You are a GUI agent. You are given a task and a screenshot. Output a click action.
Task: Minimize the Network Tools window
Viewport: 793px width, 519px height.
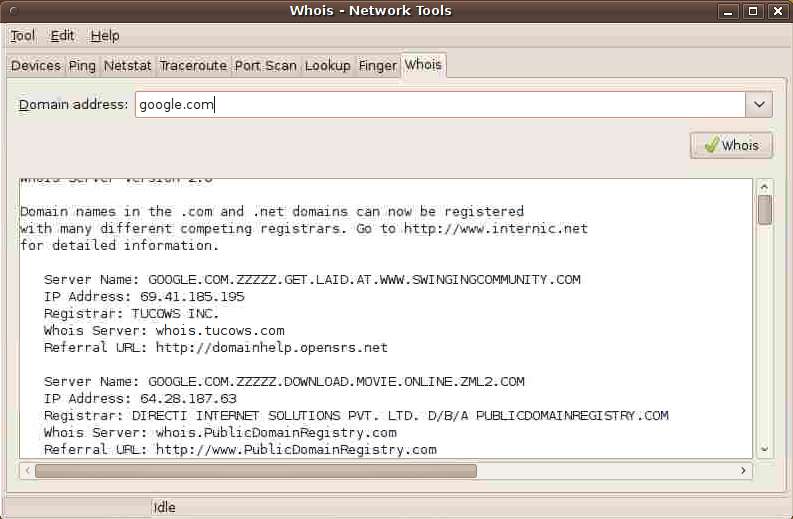tap(728, 11)
